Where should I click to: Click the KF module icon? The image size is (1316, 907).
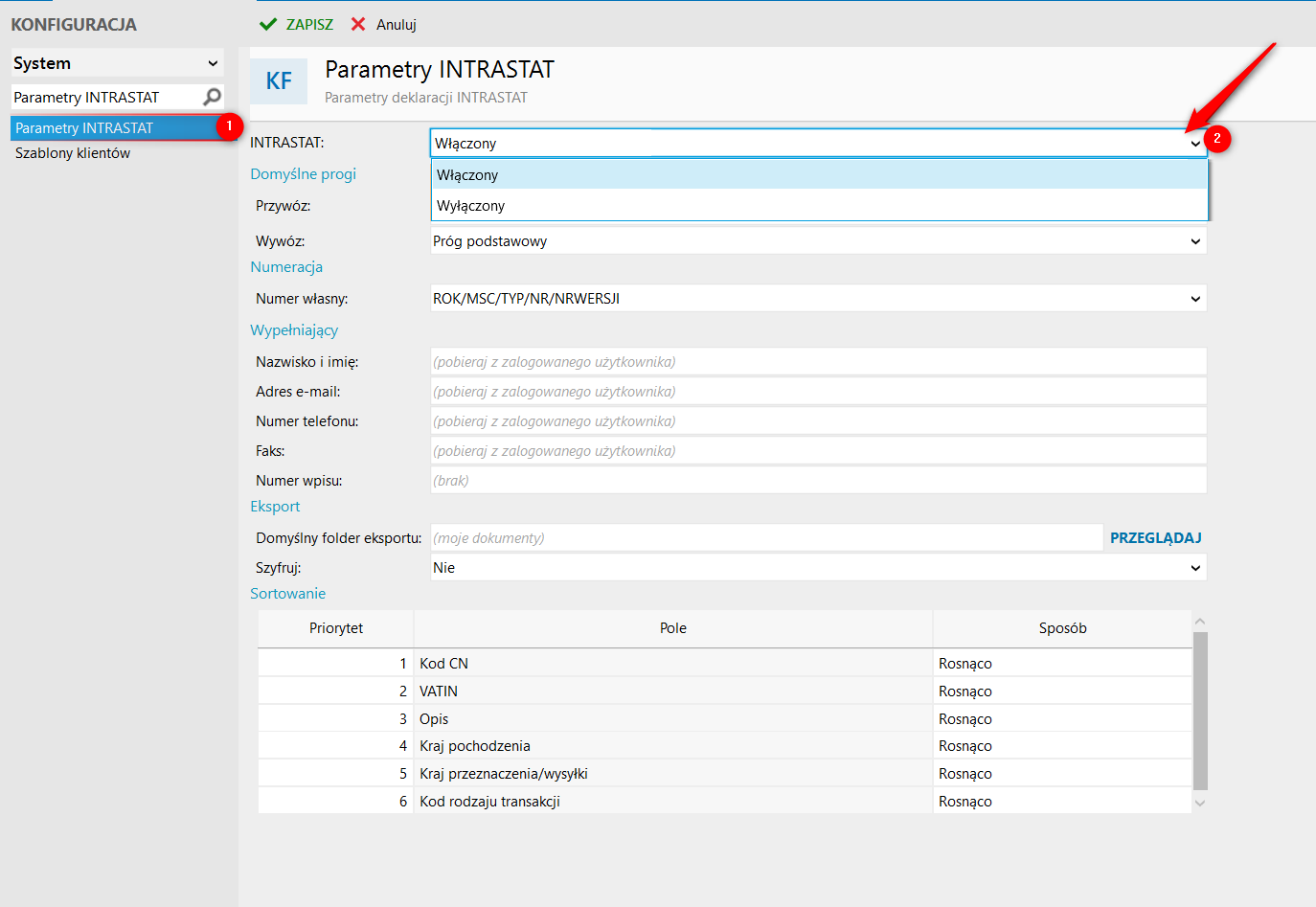(279, 81)
